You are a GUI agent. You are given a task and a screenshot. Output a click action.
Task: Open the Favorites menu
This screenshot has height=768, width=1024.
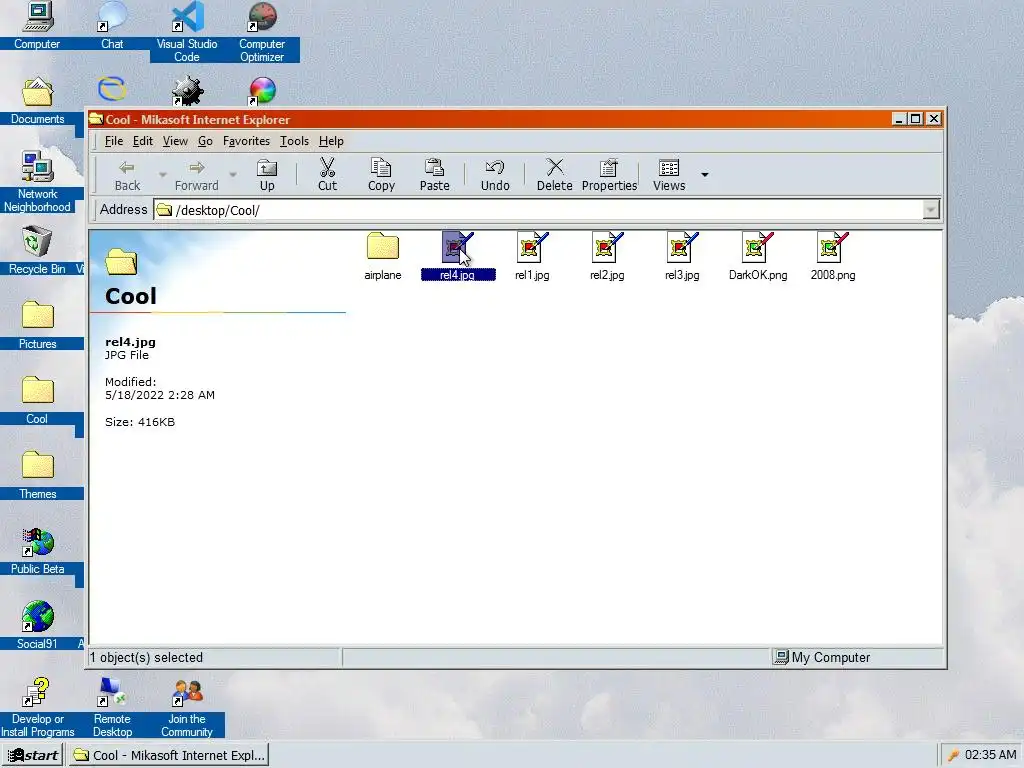246,141
